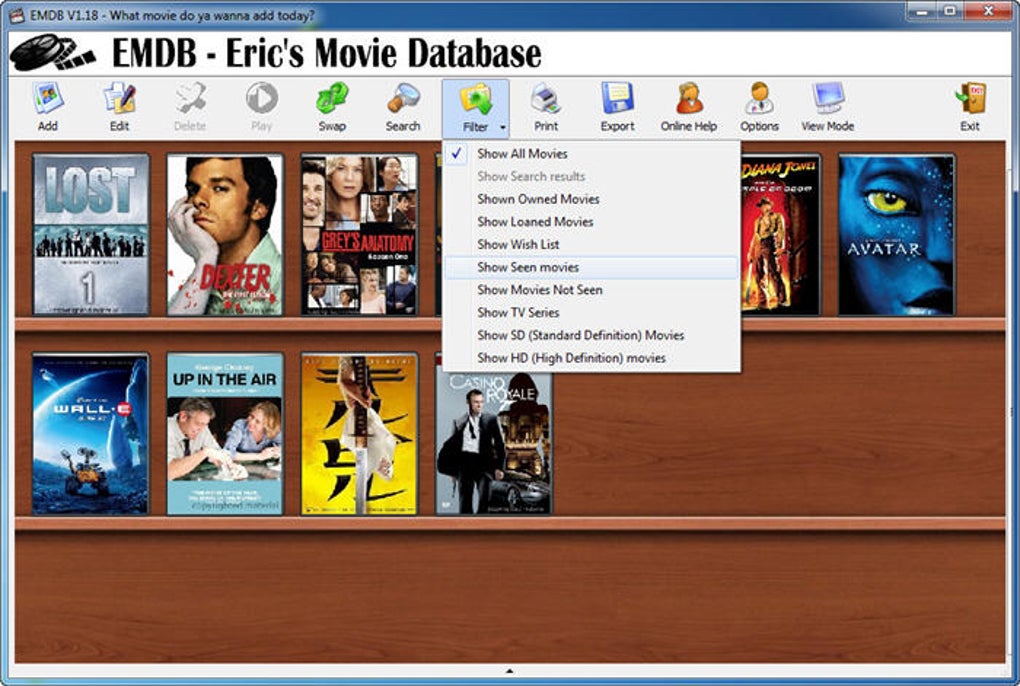Click the Add movie toolbar icon
This screenshot has width=1020, height=686.
[47, 107]
